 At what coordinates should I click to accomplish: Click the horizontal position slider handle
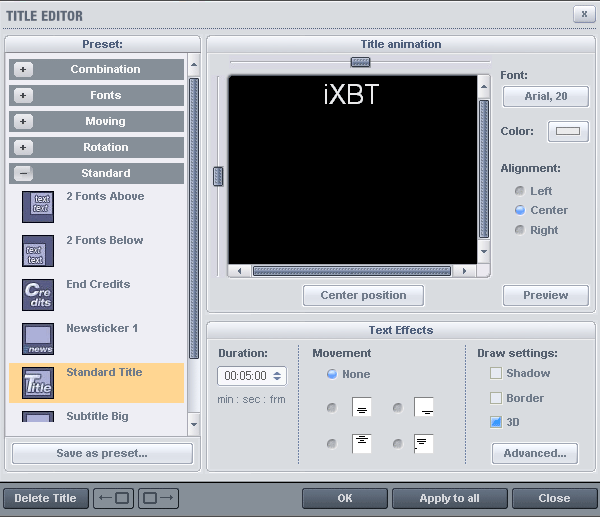[x=360, y=62]
